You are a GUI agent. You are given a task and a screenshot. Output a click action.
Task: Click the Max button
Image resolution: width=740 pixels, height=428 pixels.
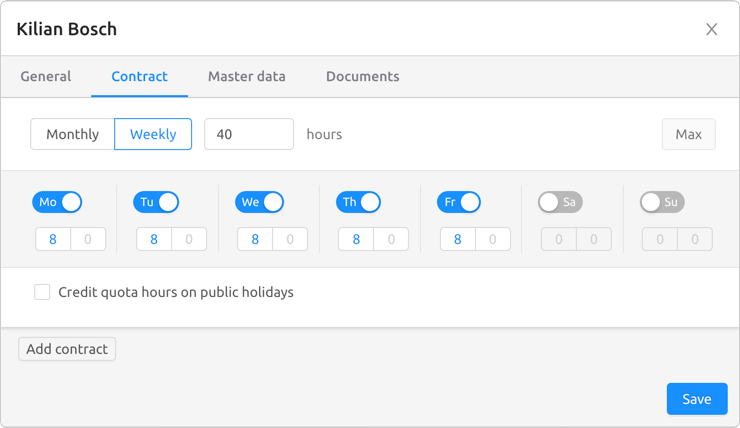[689, 134]
